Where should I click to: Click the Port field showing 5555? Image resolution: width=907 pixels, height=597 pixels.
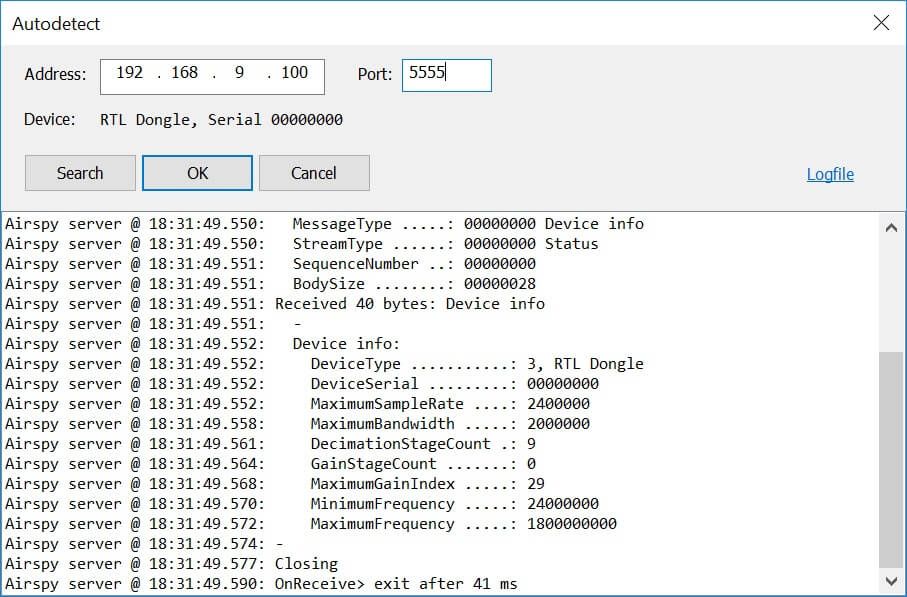(446, 75)
